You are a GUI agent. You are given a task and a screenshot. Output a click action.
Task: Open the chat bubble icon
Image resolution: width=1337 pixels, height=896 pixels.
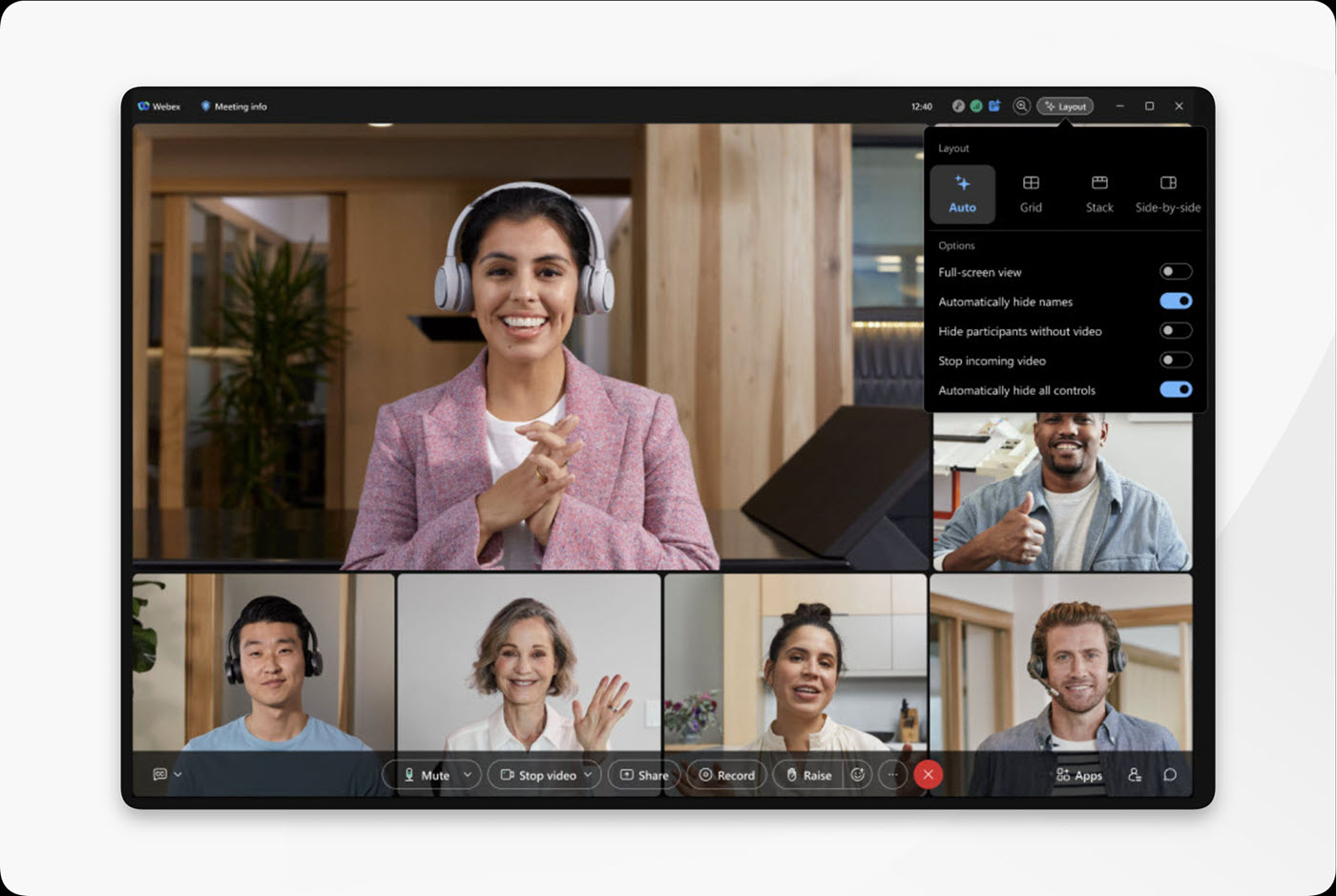[x=1170, y=775]
